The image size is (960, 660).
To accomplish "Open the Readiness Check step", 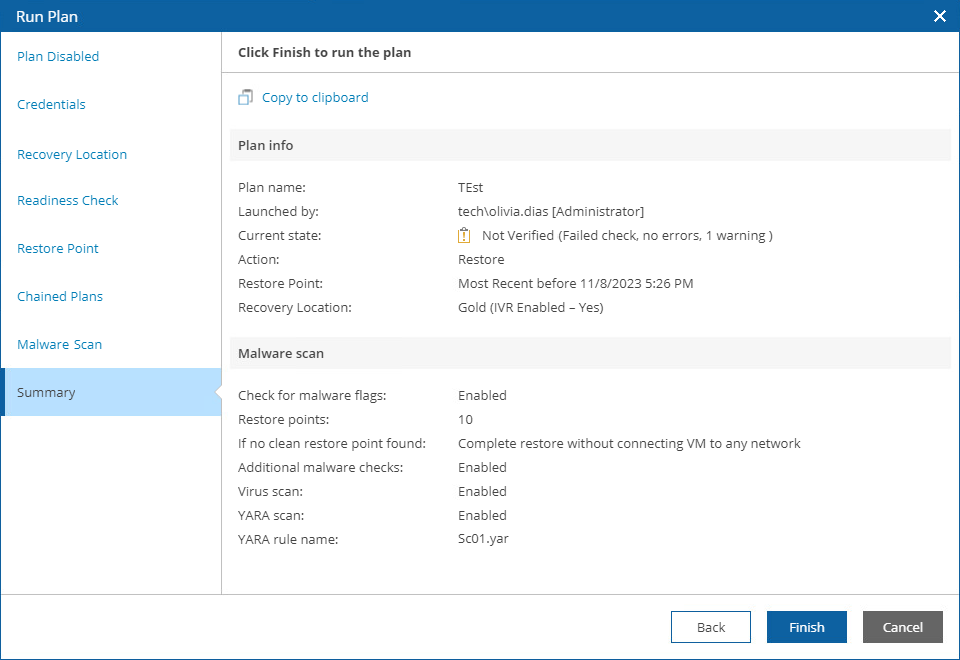I will click(x=68, y=201).
